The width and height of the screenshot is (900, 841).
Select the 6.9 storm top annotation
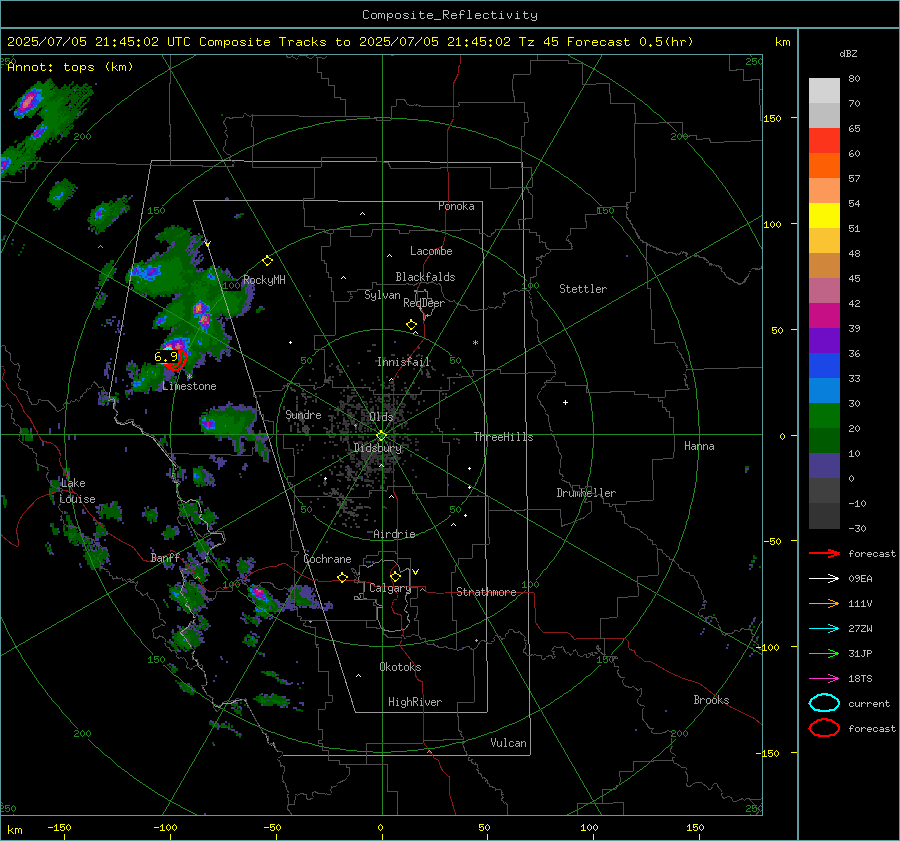[165, 357]
